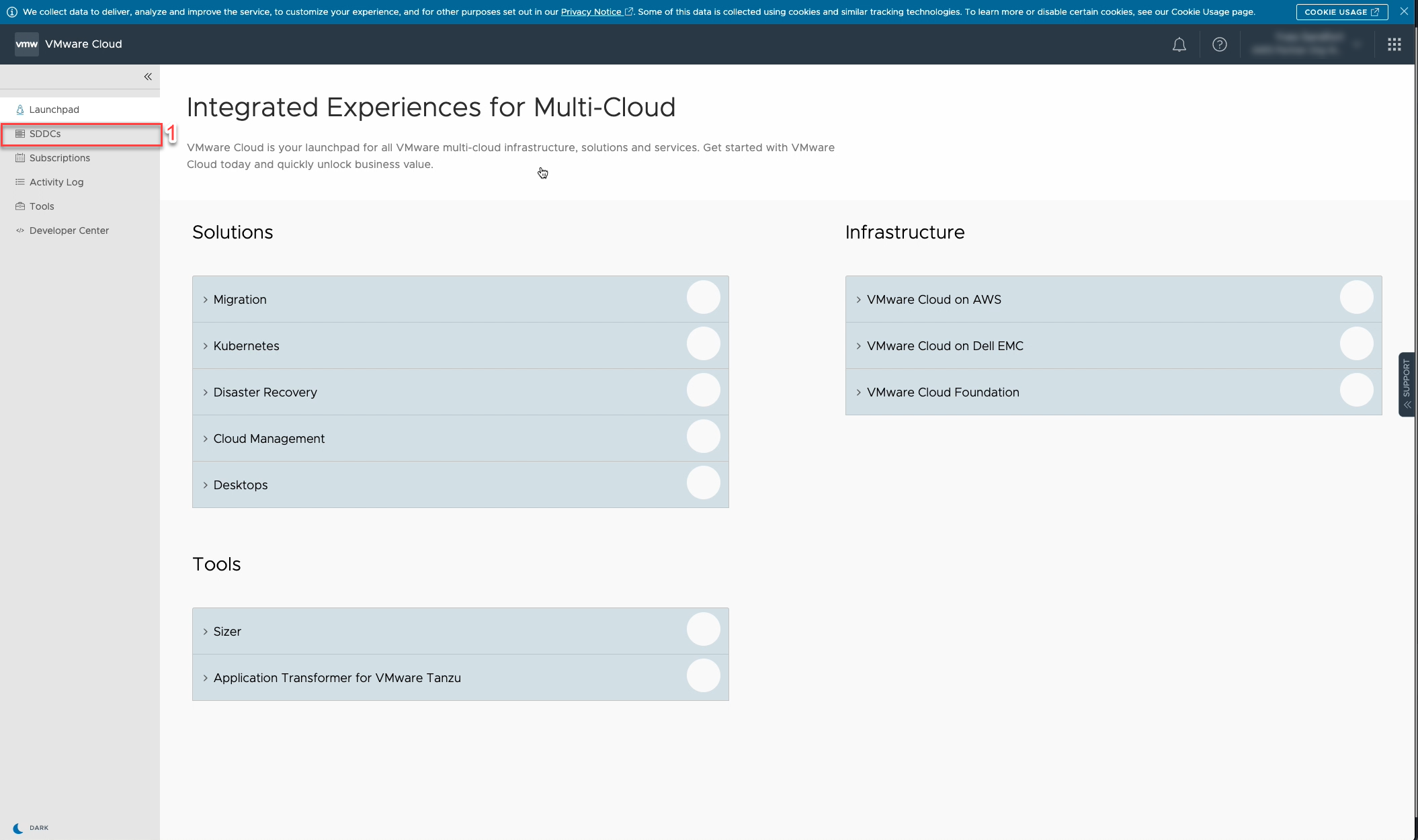Viewport: 1418px width, 840px height.
Task: Click the Tools section heading
Action: tap(216, 564)
